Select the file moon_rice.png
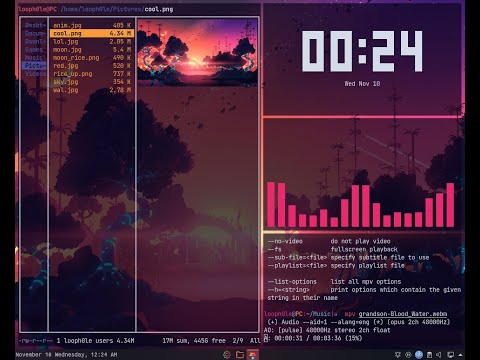The image size is (480, 360). coord(92,58)
